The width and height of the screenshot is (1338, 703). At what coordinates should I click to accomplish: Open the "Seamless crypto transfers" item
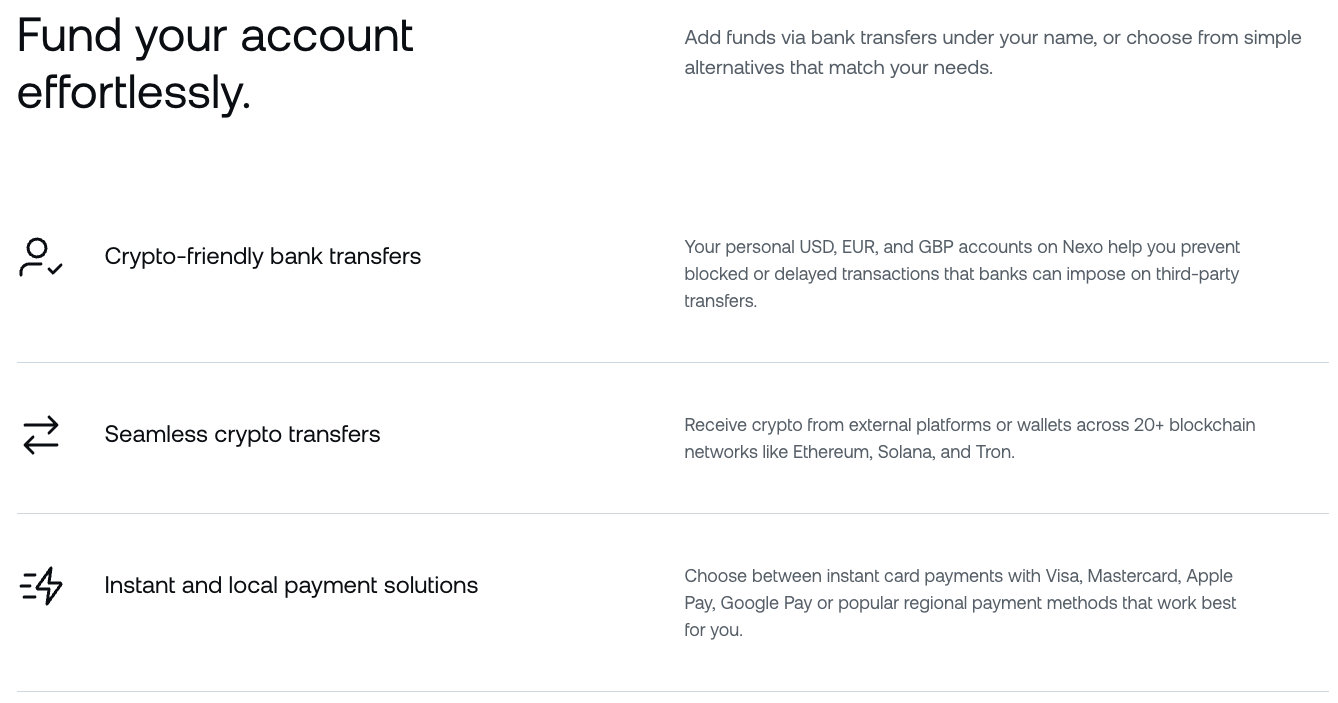242,434
